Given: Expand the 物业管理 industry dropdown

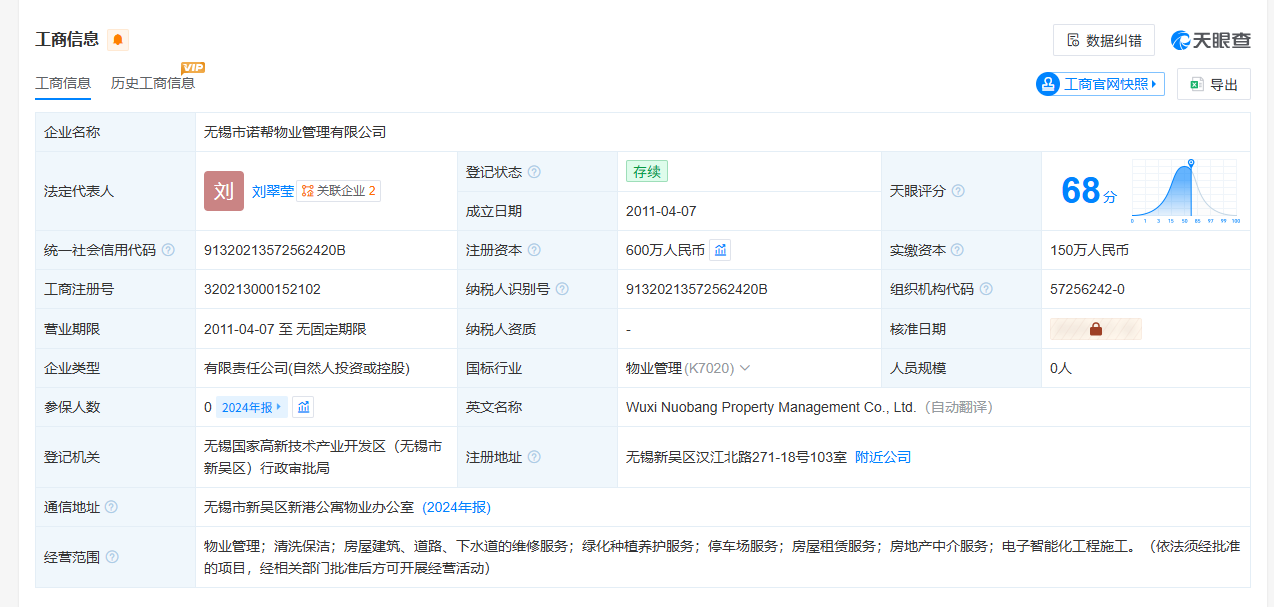Looking at the screenshot, I should click(x=744, y=368).
